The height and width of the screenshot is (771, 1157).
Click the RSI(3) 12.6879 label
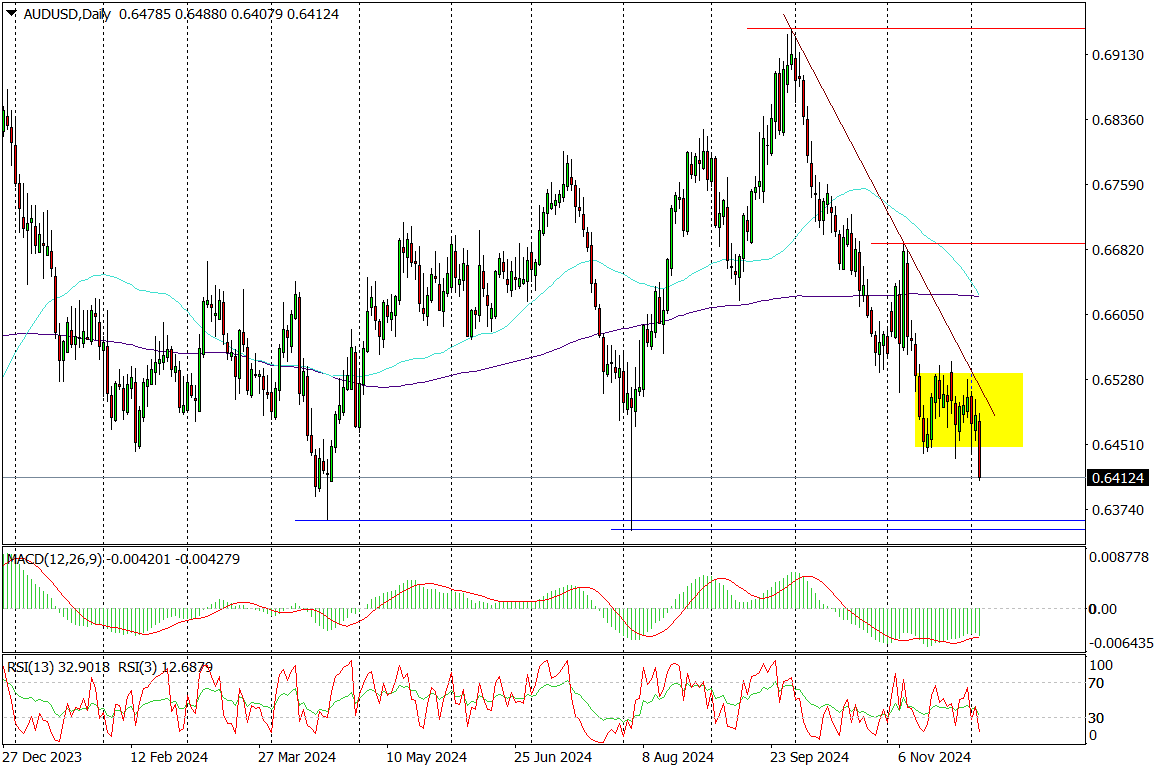(165, 667)
